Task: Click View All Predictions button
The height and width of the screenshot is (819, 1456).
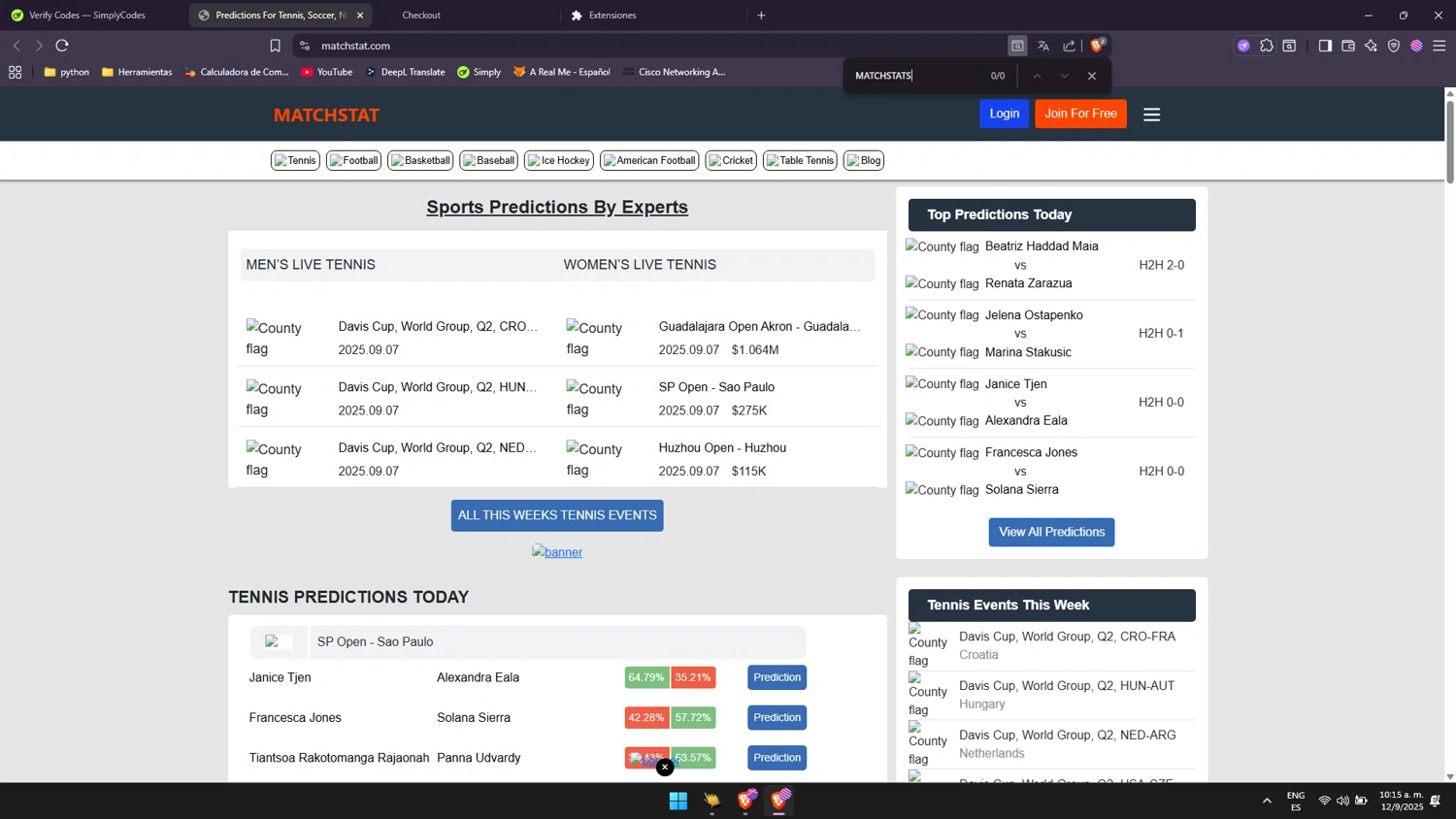Action: pos(1051,532)
